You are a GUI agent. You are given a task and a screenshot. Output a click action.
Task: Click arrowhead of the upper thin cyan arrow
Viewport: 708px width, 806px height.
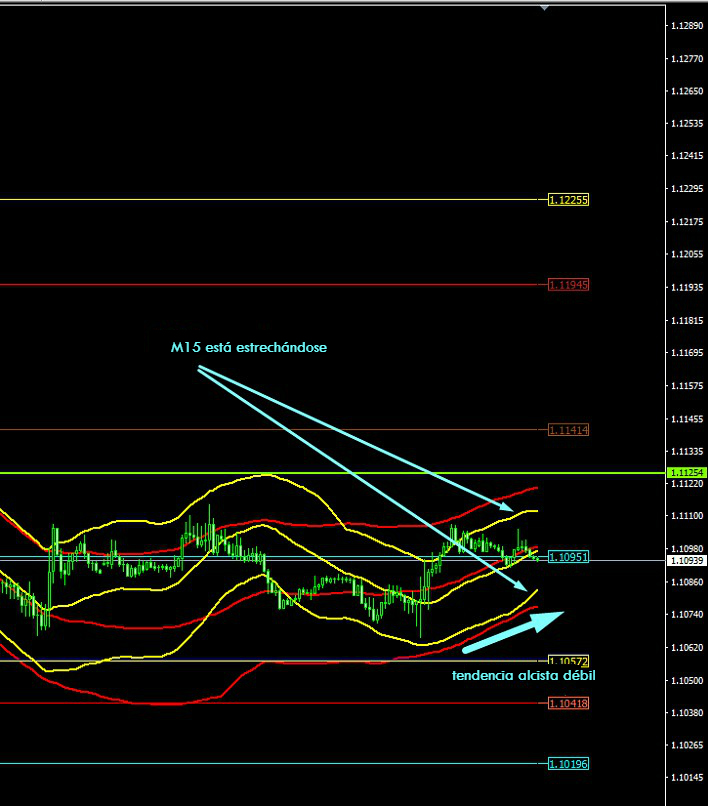(x=511, y=508)
